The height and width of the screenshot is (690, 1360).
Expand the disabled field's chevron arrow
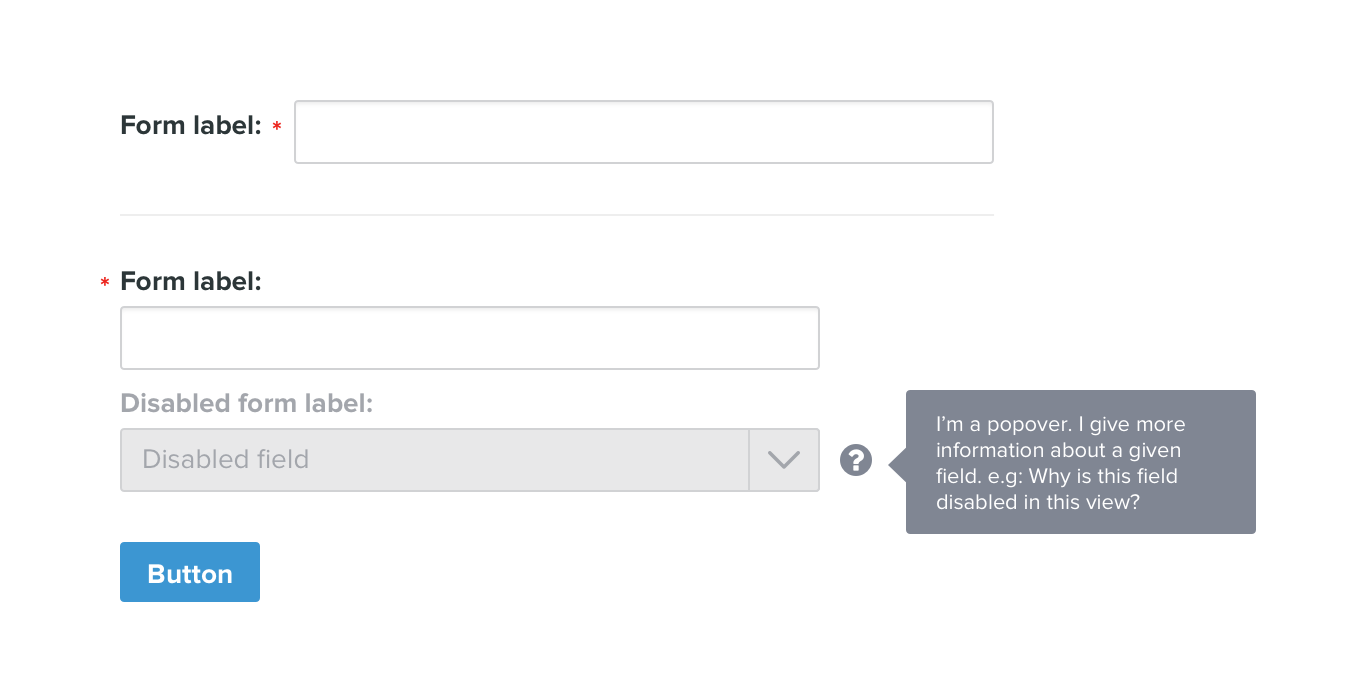click(784, 460)
